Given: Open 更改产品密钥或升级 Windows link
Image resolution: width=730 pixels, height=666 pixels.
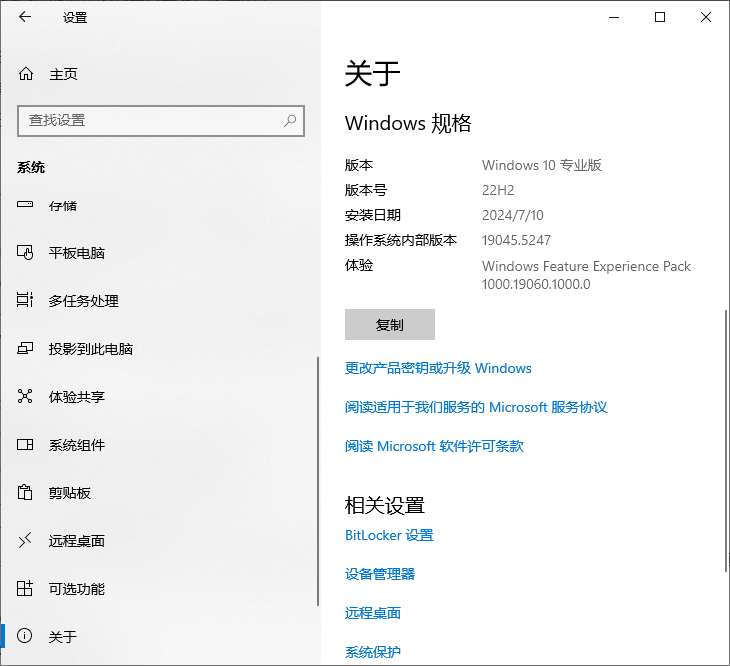Looking at the screenshot, I should [x=438, y=368].
